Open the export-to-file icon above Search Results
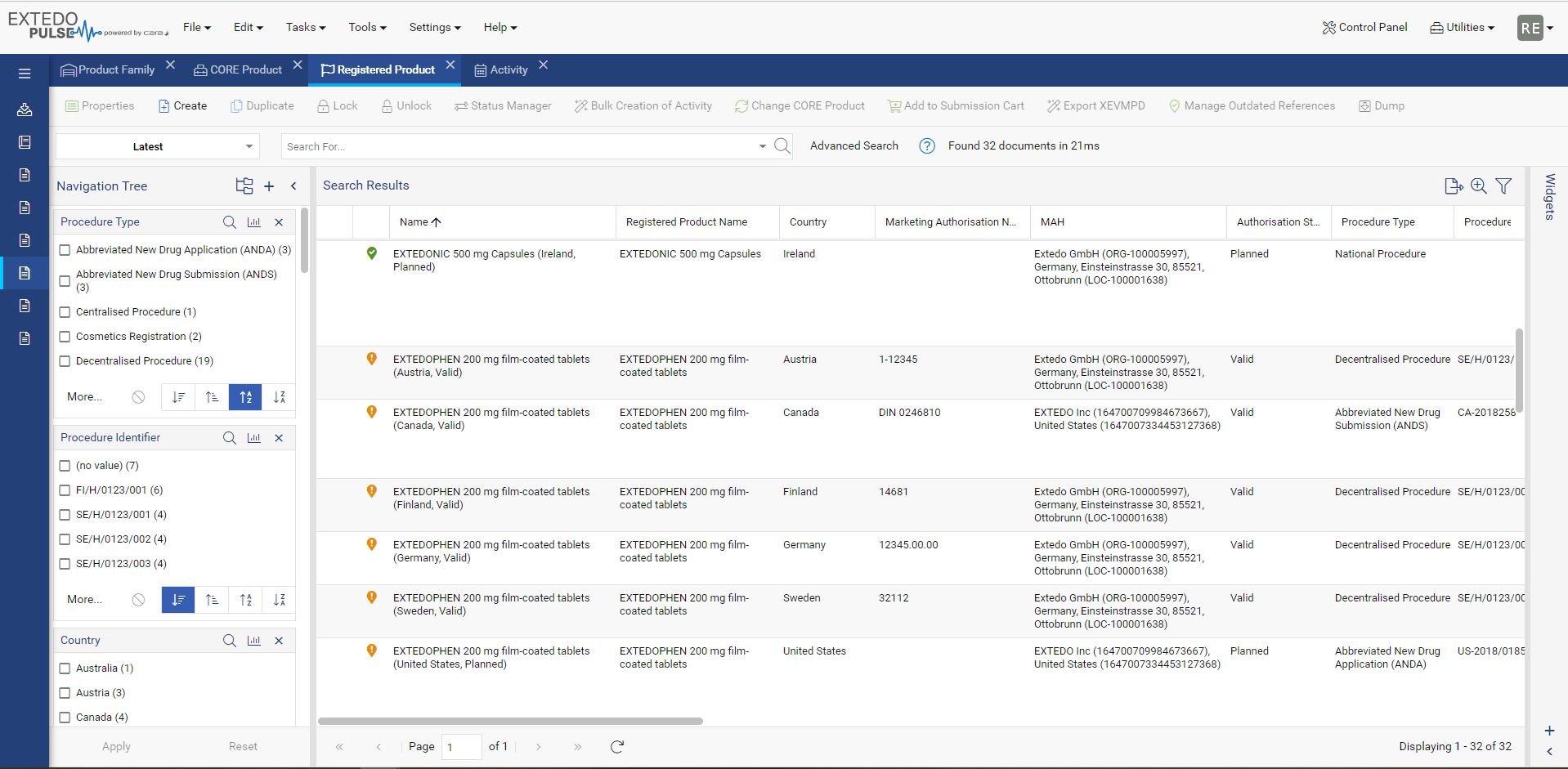This screenshot has width=1568, height=769. pyautogui.click(x=1454, y=186)
